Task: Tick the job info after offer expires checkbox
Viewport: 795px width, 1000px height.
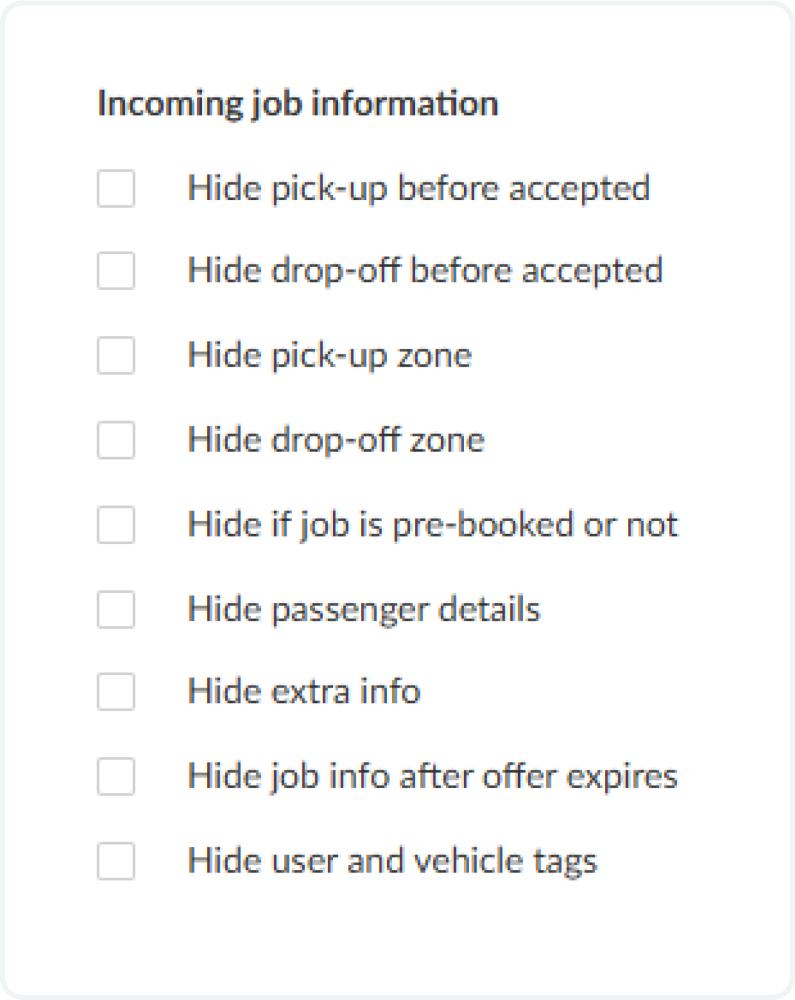Action: [x=116, y=776]
